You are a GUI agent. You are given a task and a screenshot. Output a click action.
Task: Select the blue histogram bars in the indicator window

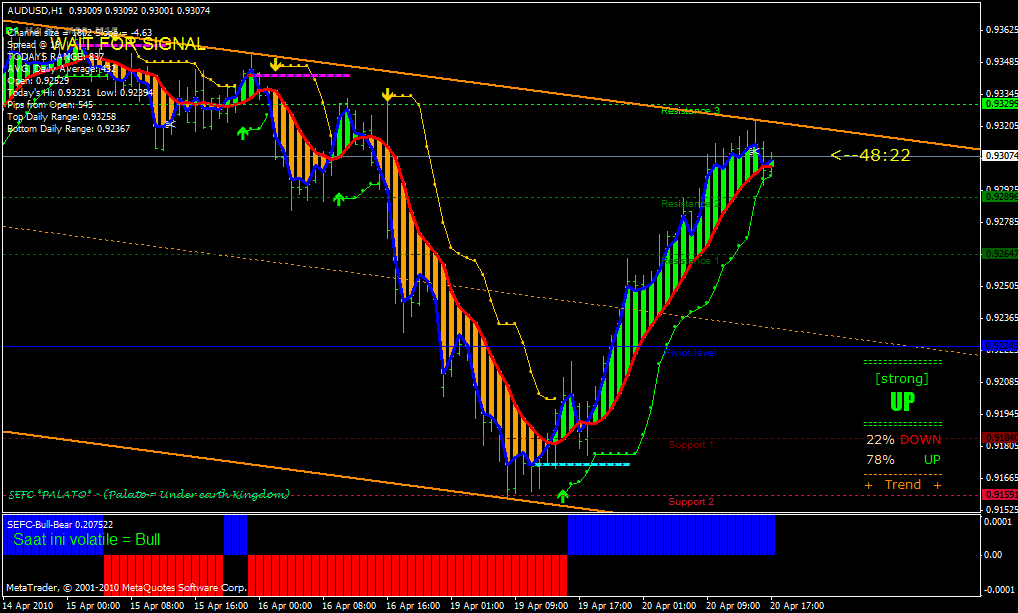[671, 535]
